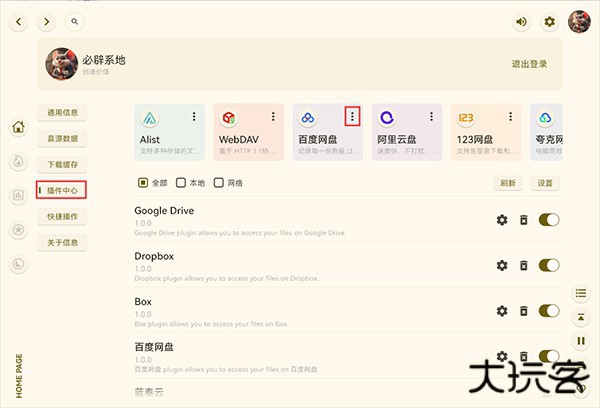Open the Alist card three-dot menu
This screenshot has height=408, width=600.
[193, 117]
